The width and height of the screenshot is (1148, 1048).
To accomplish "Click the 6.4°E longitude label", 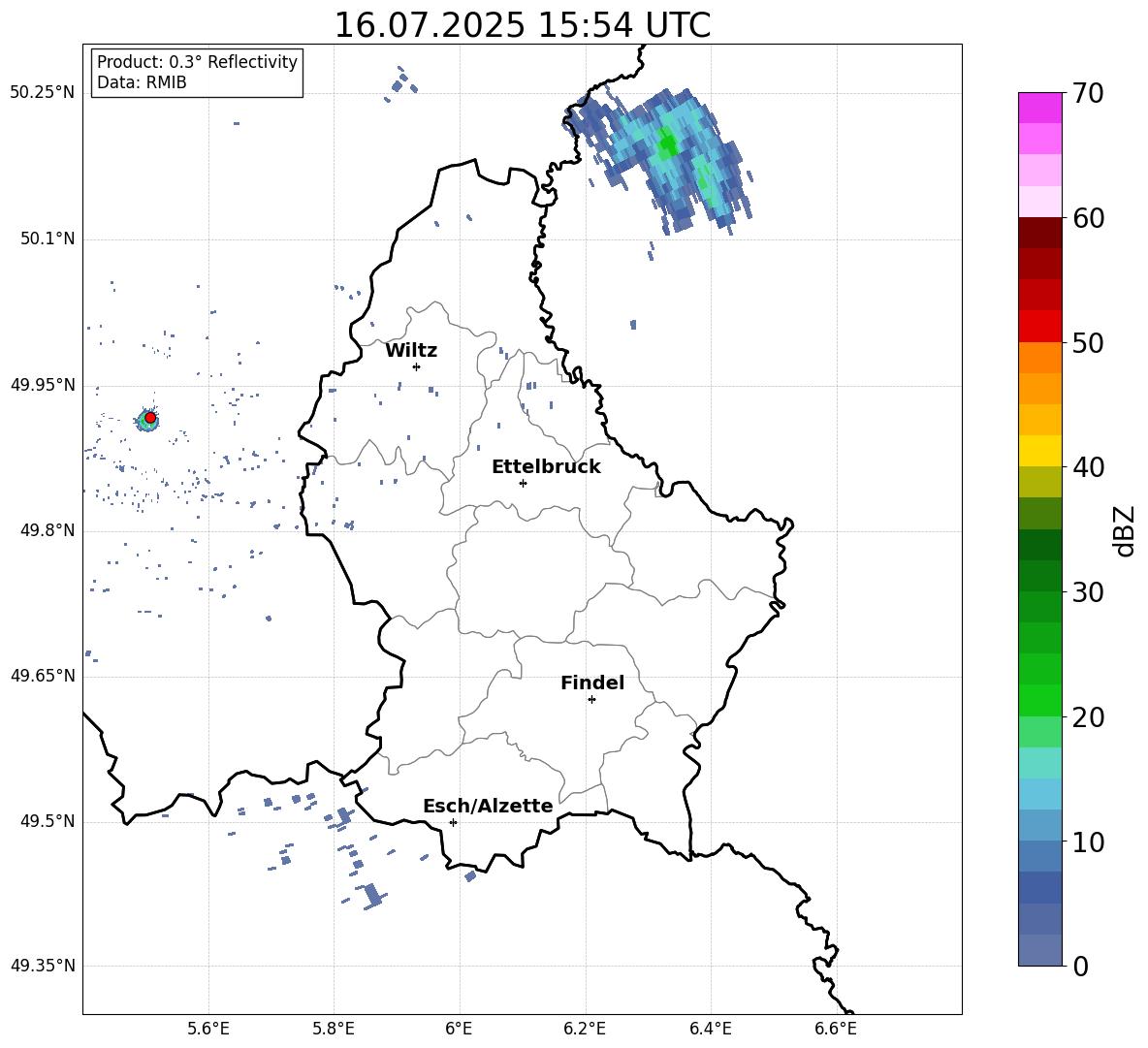I will pyautogui.click(x=710, y=1029).
